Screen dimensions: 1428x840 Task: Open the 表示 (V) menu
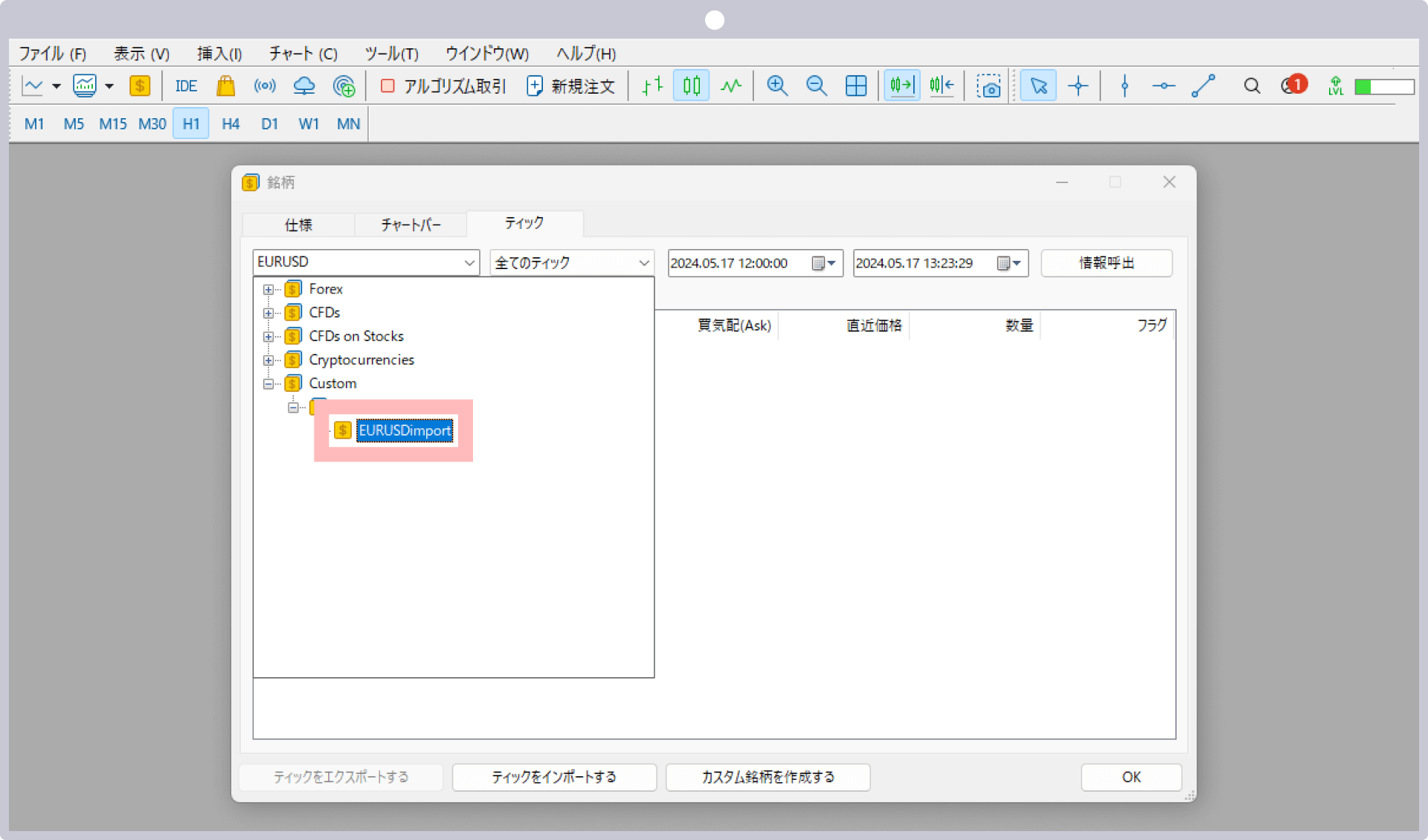tap(141, 54)
